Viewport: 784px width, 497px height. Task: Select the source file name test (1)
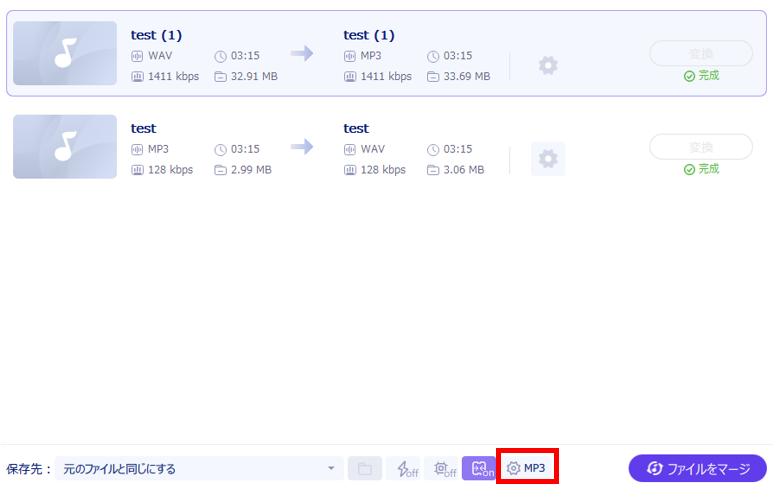[x=156, y=35]
